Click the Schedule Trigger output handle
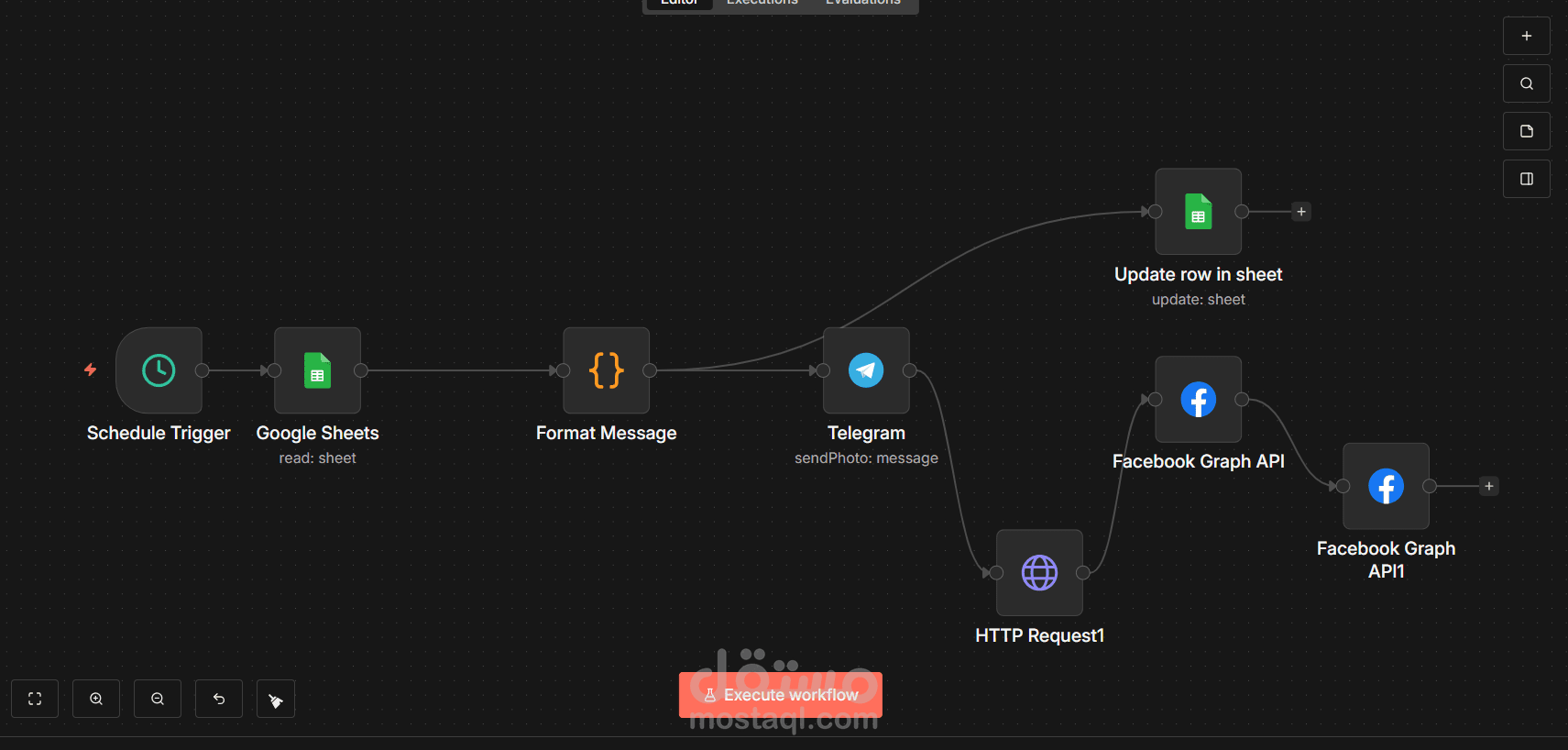This screenshot has height=750, width=1568. tap(203, 370)
